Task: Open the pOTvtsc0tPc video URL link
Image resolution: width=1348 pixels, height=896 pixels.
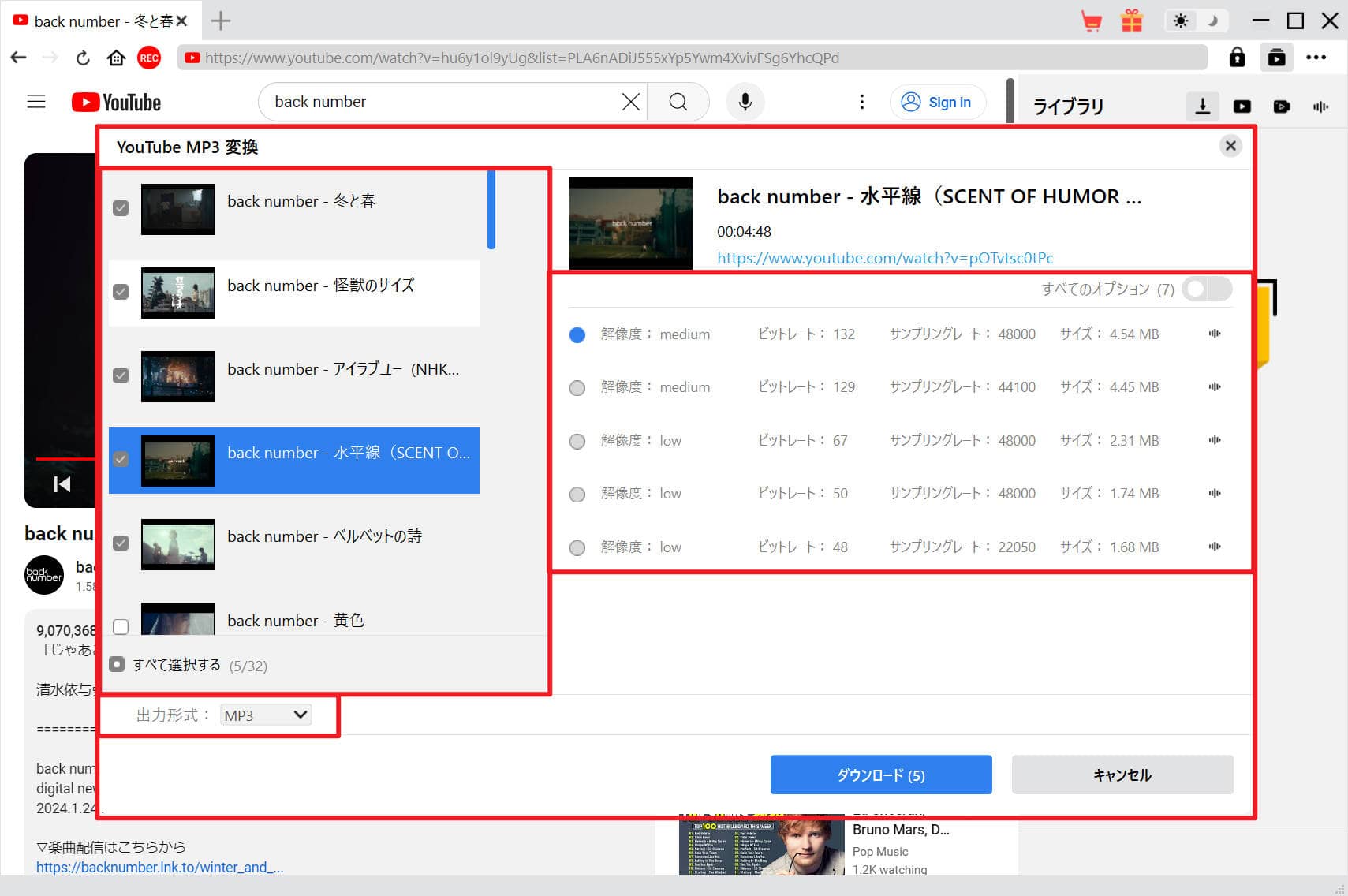Action: (x=884, y=258)
